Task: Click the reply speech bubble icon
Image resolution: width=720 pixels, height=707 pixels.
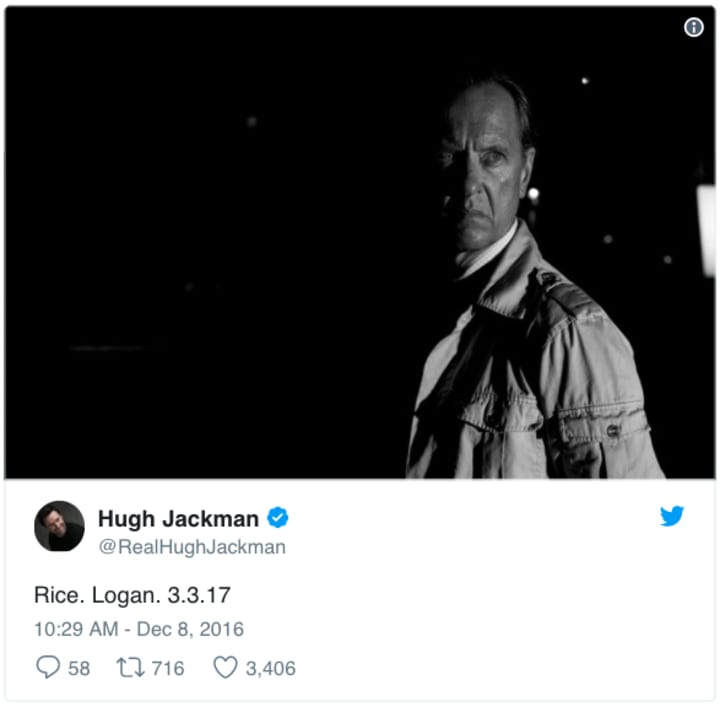Action: 48,667
